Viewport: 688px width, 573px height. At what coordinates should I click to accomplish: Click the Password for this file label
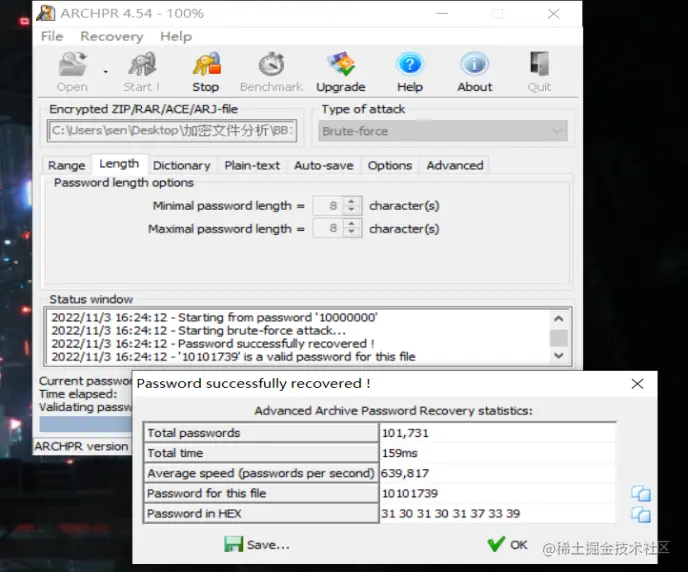[207, 494]
